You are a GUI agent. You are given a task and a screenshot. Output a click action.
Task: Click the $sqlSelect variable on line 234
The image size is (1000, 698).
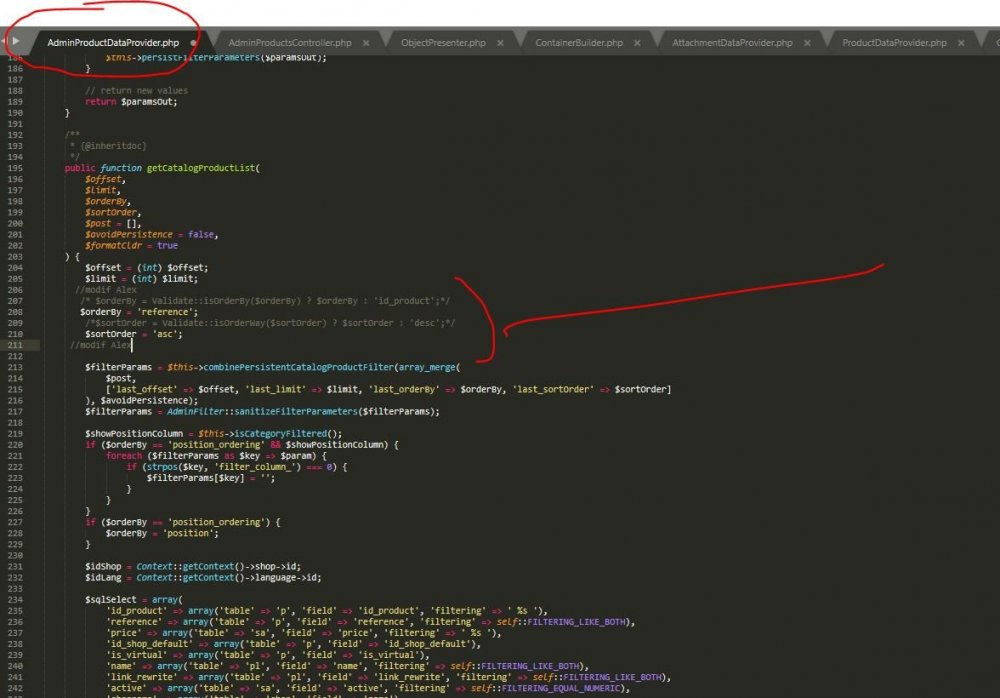112,599
